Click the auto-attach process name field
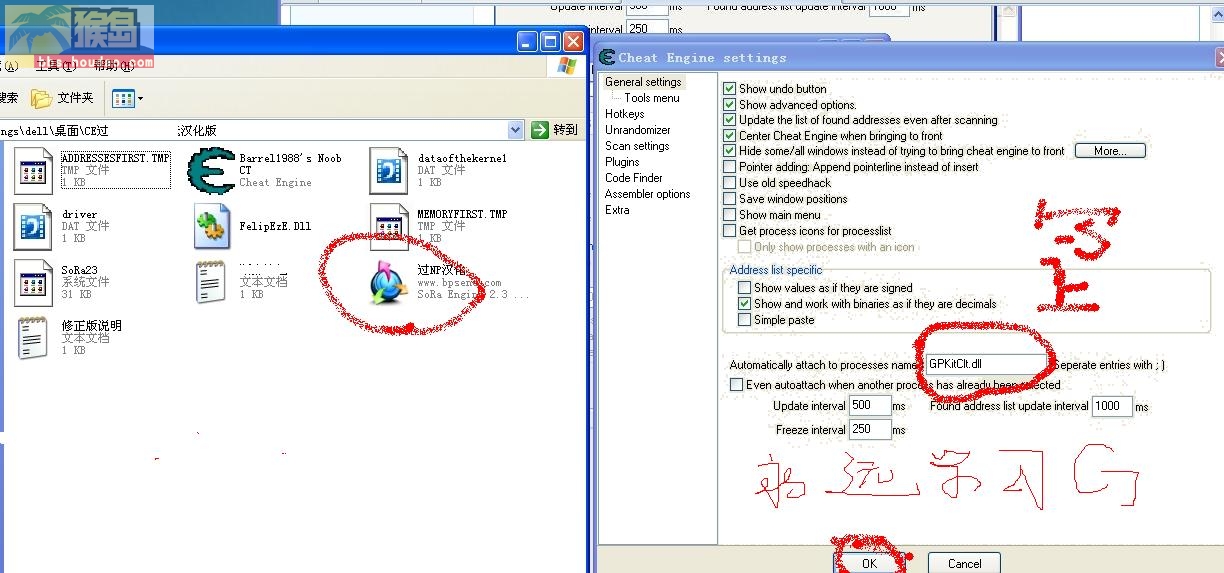This screenshot has height=573, width=1224. point(986,364)
